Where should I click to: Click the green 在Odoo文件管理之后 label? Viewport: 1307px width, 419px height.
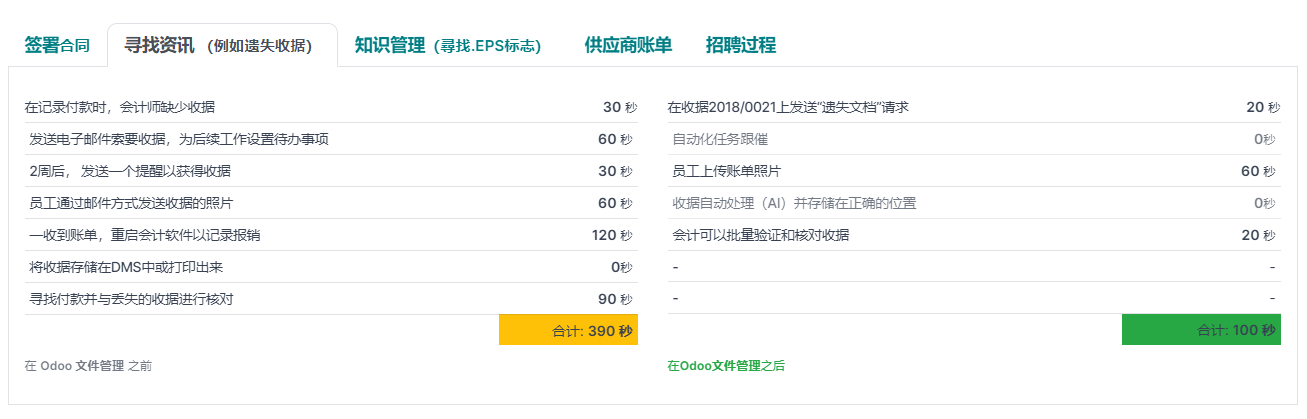(726, 366)
